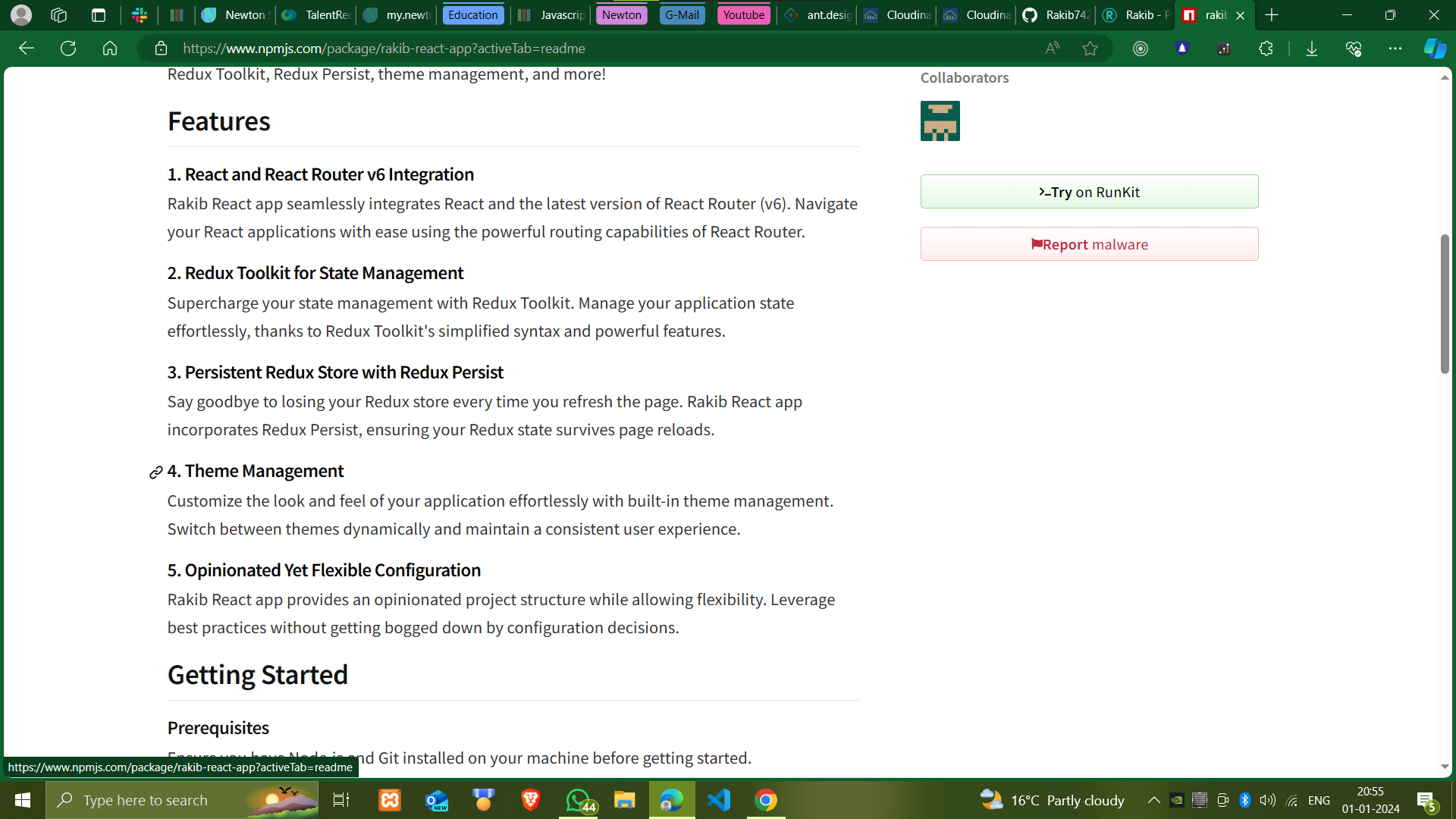Viewport: 1456px width, 819px height.
Task: Click the collaborator avatar image
Action: [940, 121]
